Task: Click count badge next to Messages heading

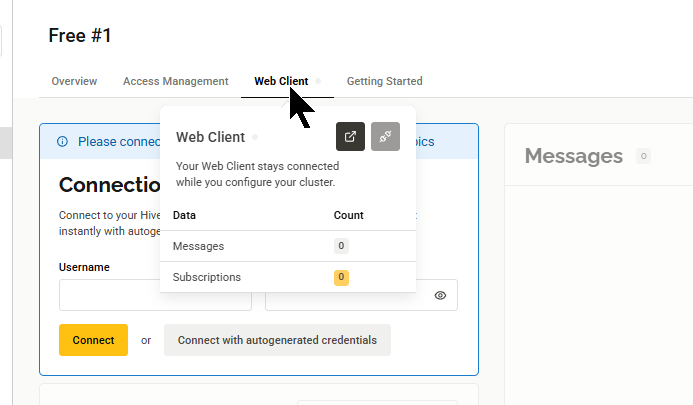Action: click(x=643, y=156)
